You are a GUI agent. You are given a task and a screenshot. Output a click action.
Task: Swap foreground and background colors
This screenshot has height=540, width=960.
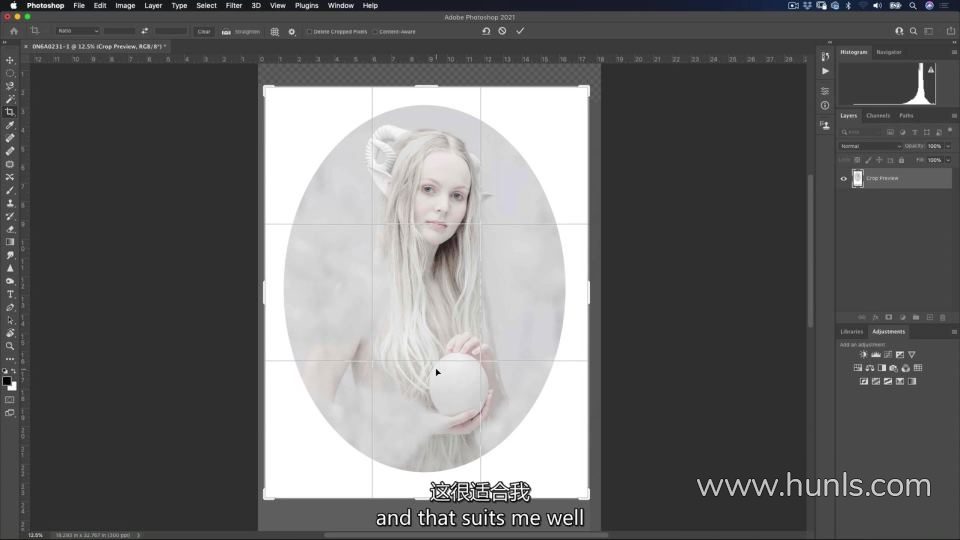pos(13,371)
